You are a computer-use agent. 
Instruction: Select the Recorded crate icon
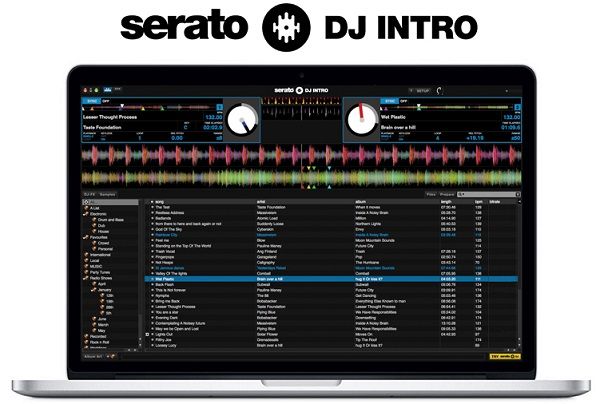[86, 337]
